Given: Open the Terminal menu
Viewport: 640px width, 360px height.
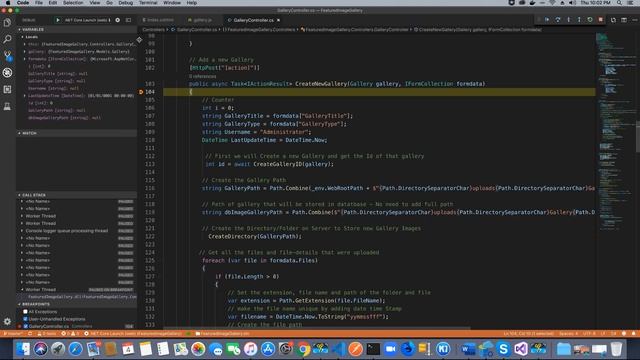Looking at the screenshot, I should click(x=148, y=3).
